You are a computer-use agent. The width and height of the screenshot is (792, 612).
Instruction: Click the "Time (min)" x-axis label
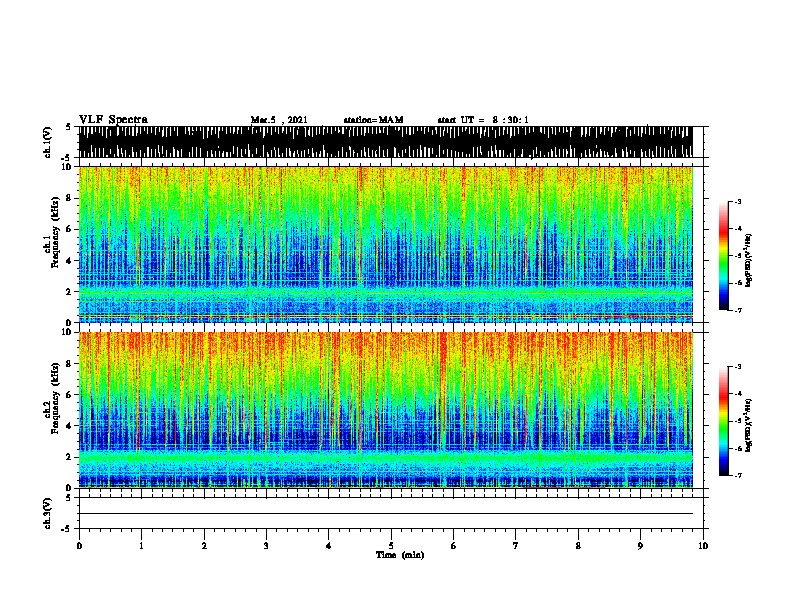pyautogui.click(x=400, y=555)
